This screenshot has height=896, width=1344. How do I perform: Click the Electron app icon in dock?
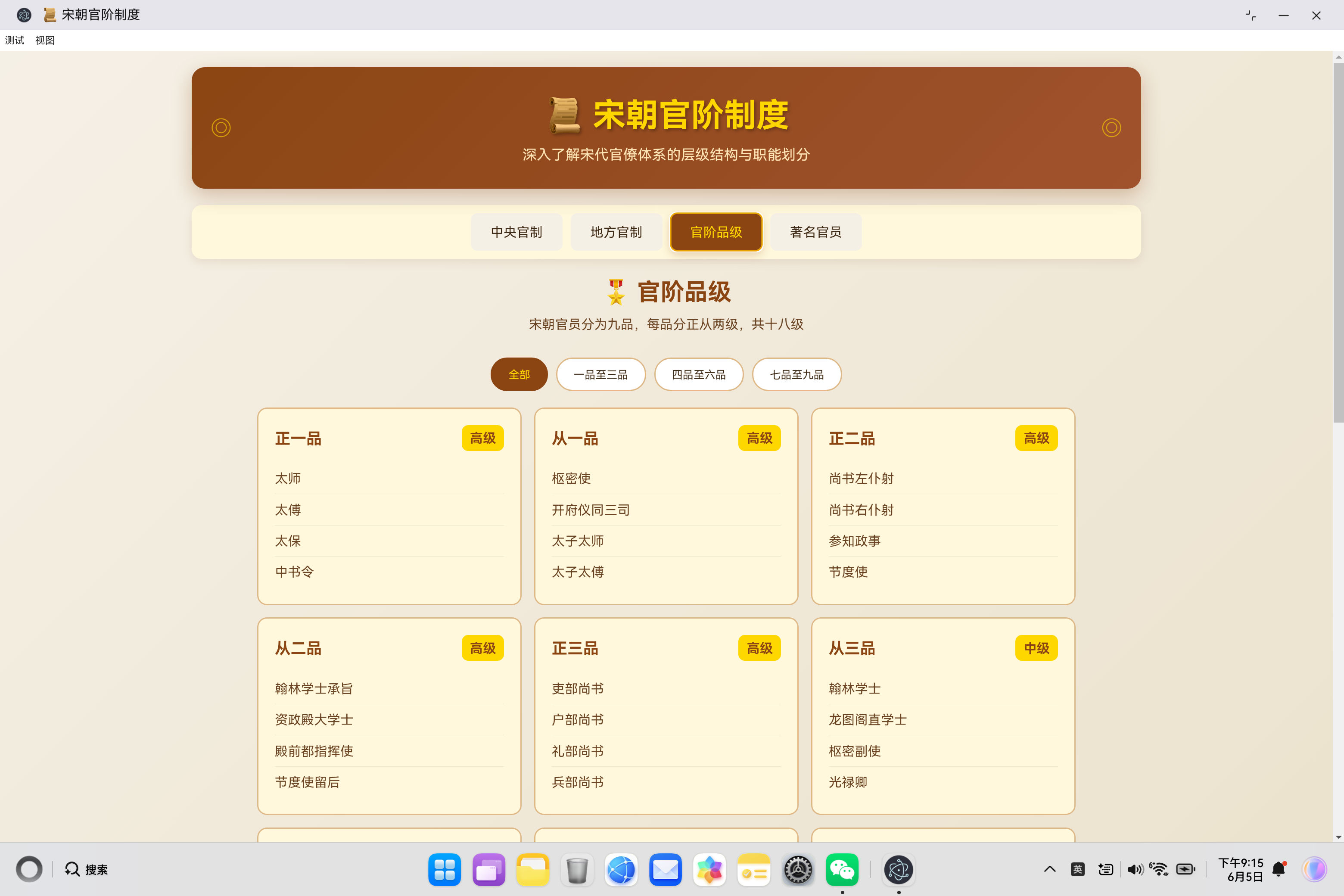click(898, 869)
